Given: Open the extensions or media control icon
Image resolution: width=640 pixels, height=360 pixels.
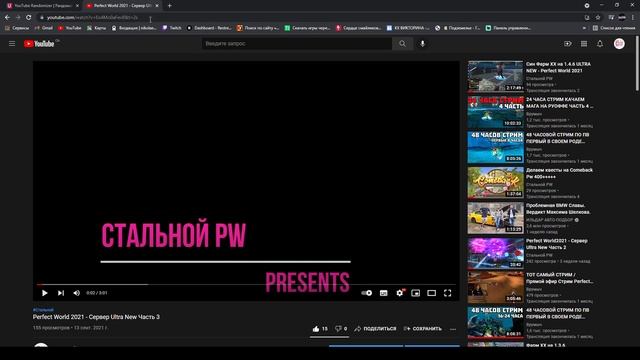Looking at the screenshot, I should click(611, 18).
